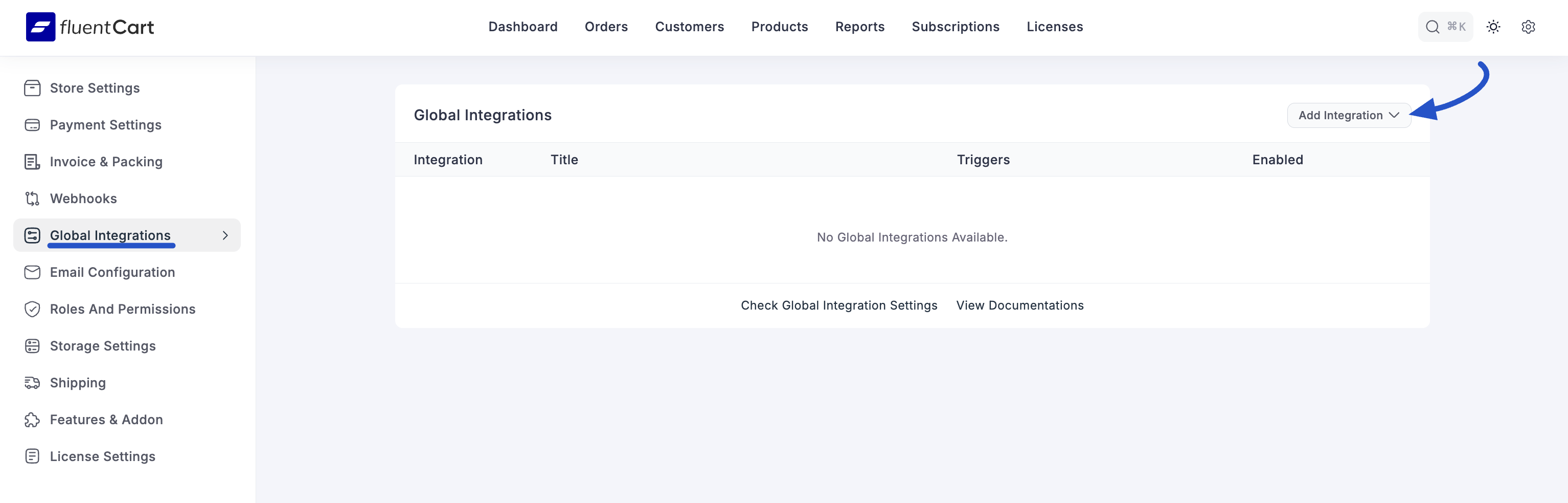Click the Roles And Permissions shield icon
The width and height of the screenshot is (1568, 503).
(x=32, y=310)
